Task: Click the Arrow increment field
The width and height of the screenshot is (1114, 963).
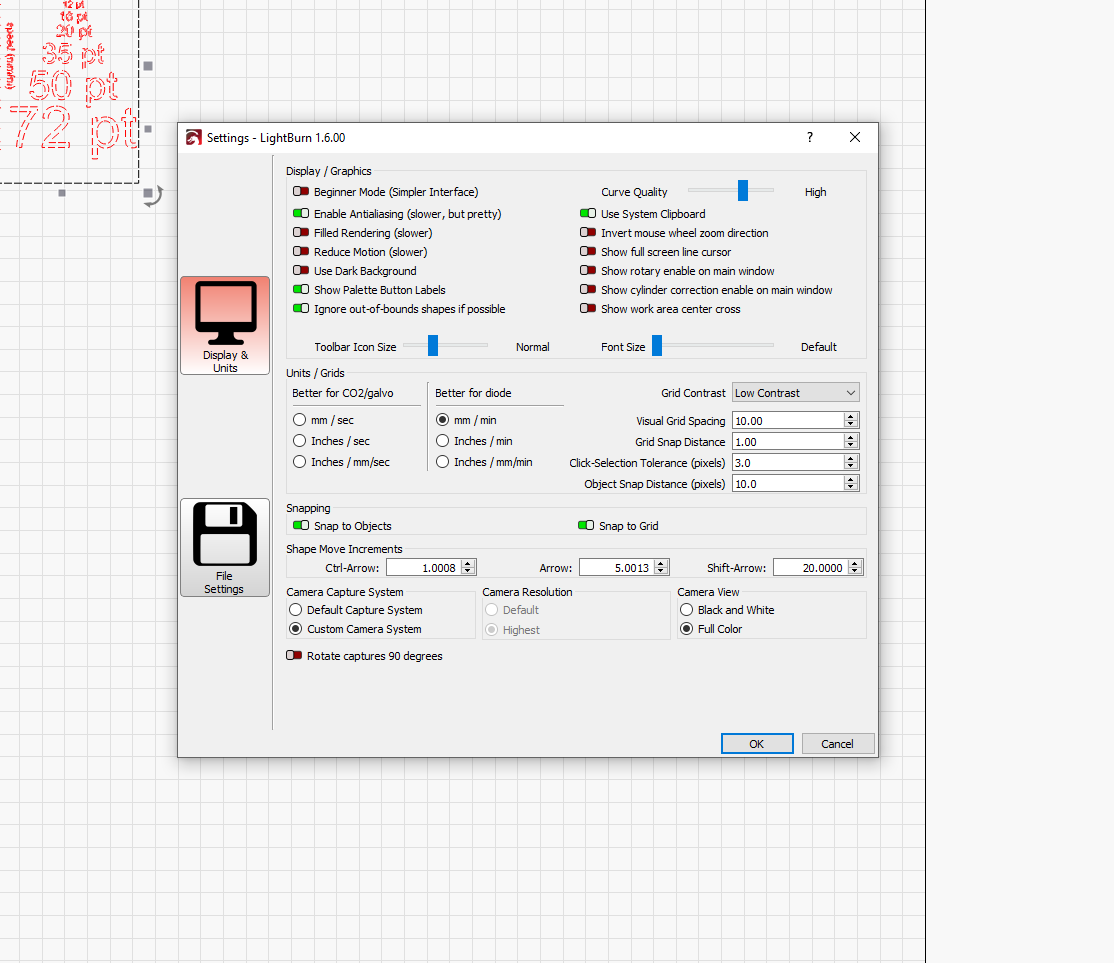Action: click(617, 567)
